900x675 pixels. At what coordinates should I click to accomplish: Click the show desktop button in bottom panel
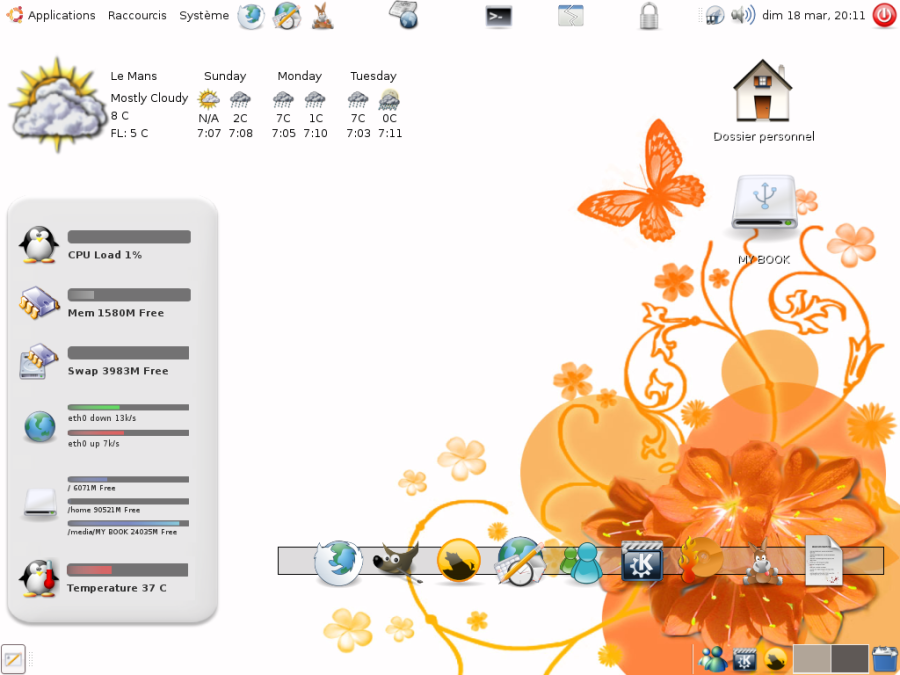point(13,659)
